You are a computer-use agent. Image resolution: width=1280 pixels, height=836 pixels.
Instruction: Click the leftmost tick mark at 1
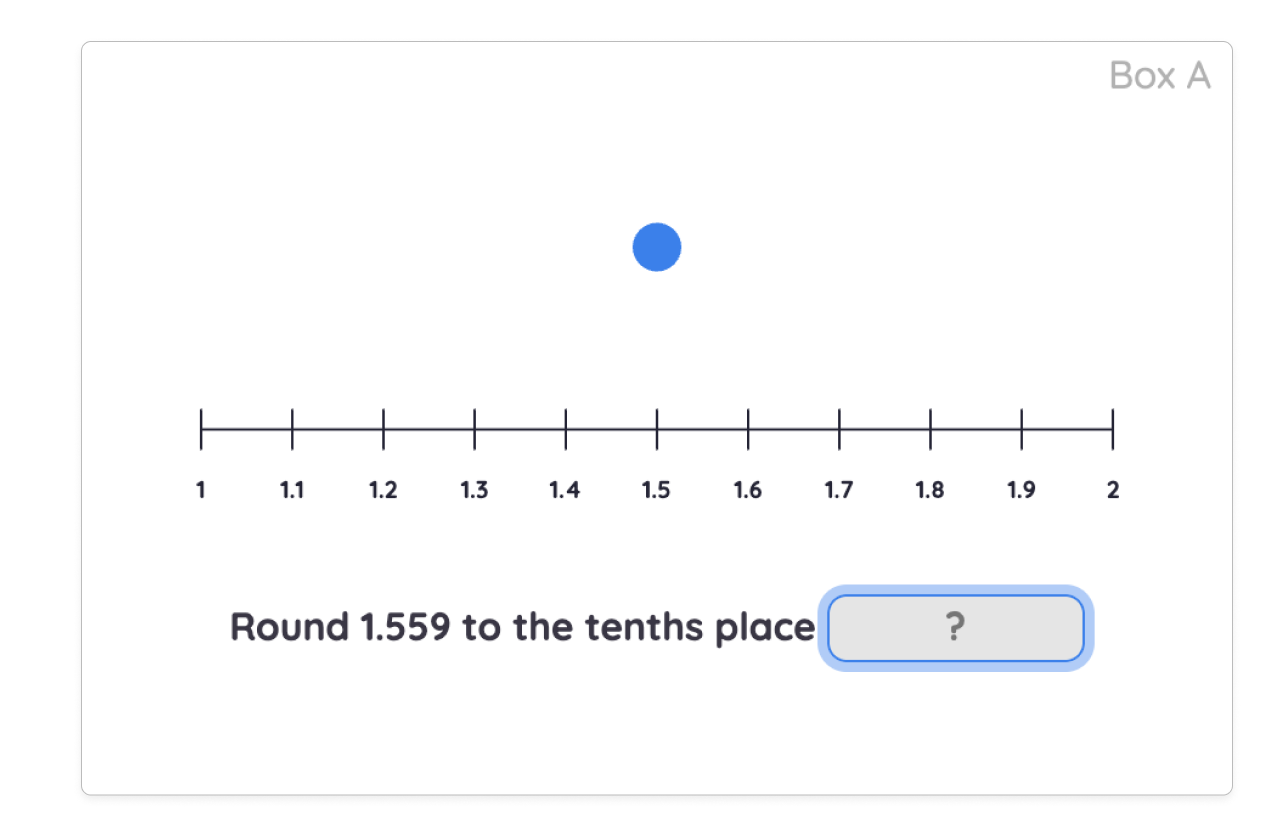(200, 428)
